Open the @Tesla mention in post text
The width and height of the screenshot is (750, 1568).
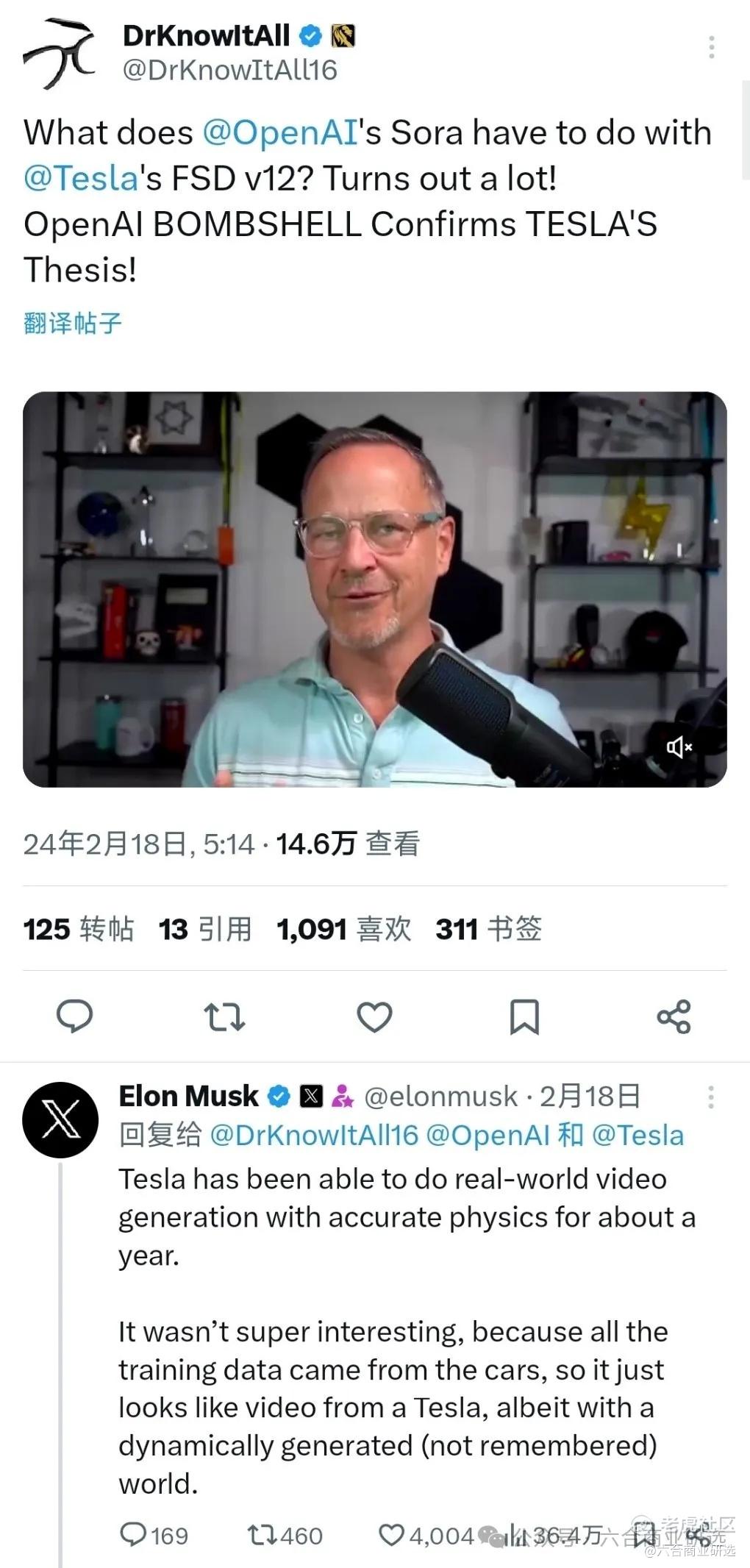[81, 179]
